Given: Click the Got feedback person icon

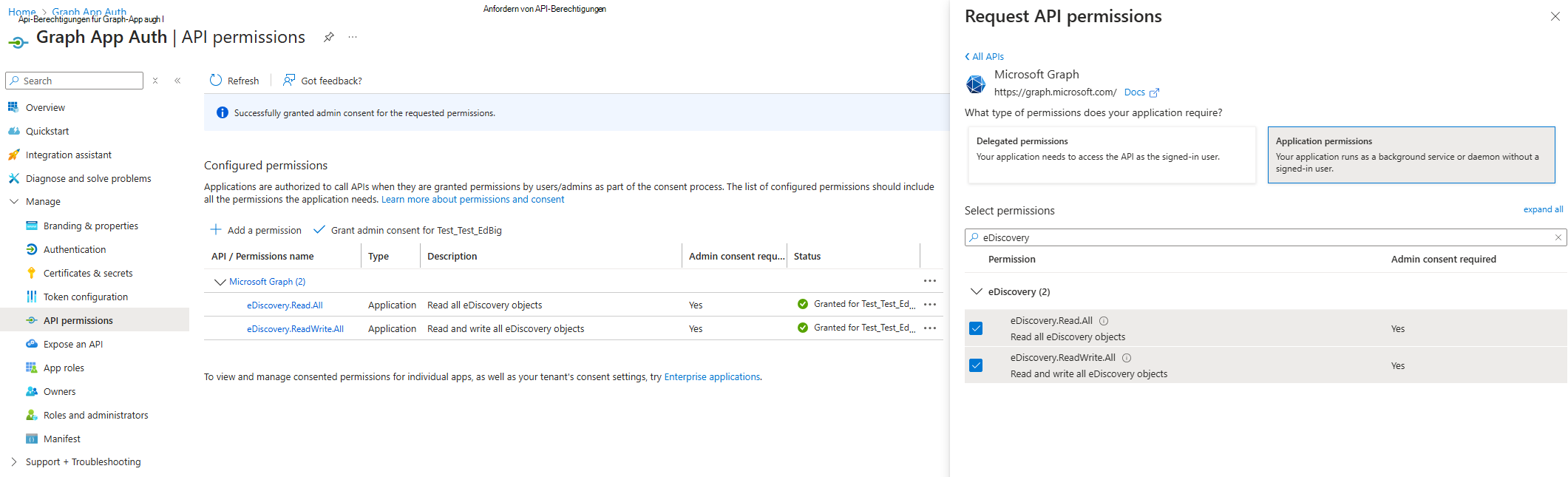Looking at the screenshot, I should [x=289, y=80].
